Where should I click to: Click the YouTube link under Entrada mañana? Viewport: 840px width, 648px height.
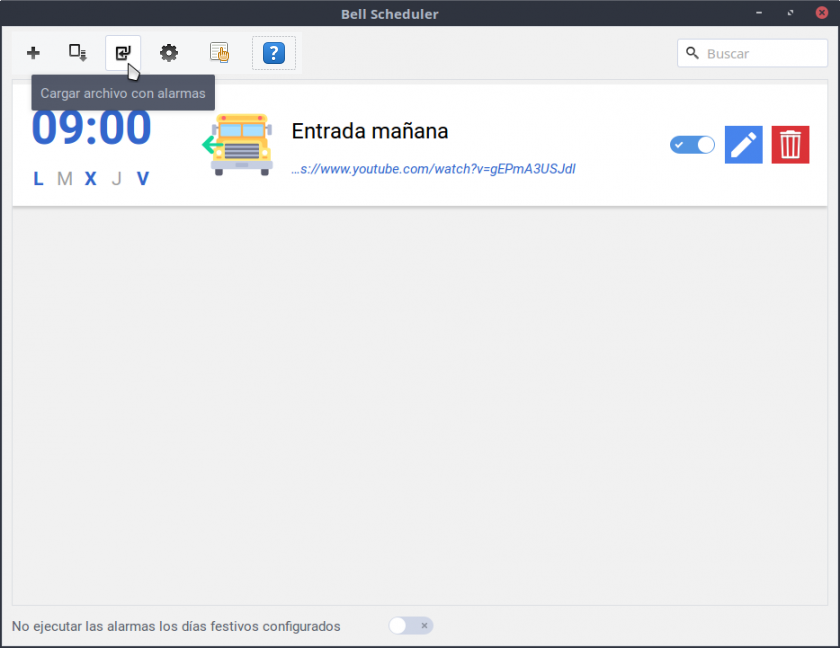(433, 169)
